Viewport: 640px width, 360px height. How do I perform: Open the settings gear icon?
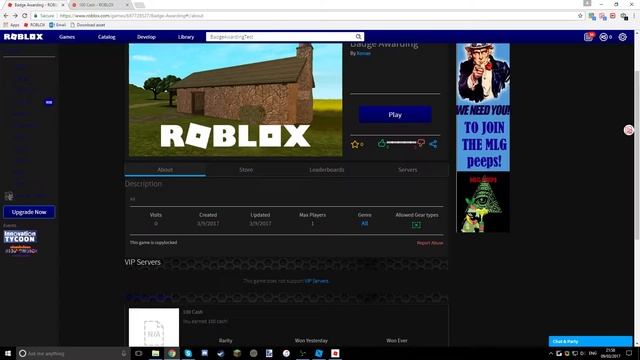pyautogui.click(x=622, y=37)
